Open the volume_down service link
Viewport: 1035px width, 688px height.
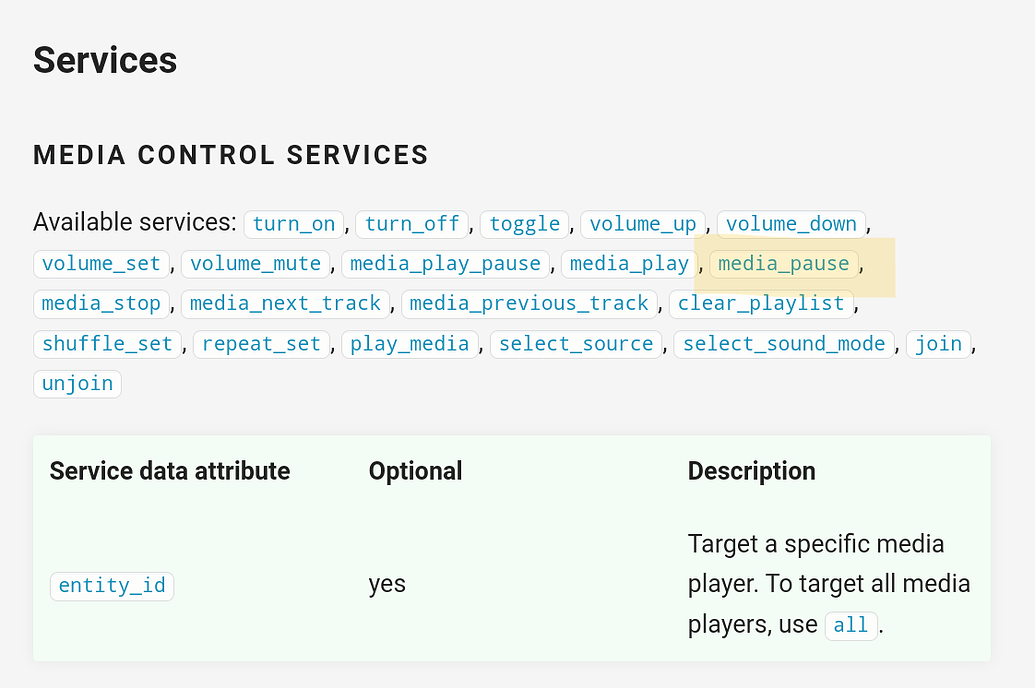(790, 224)
